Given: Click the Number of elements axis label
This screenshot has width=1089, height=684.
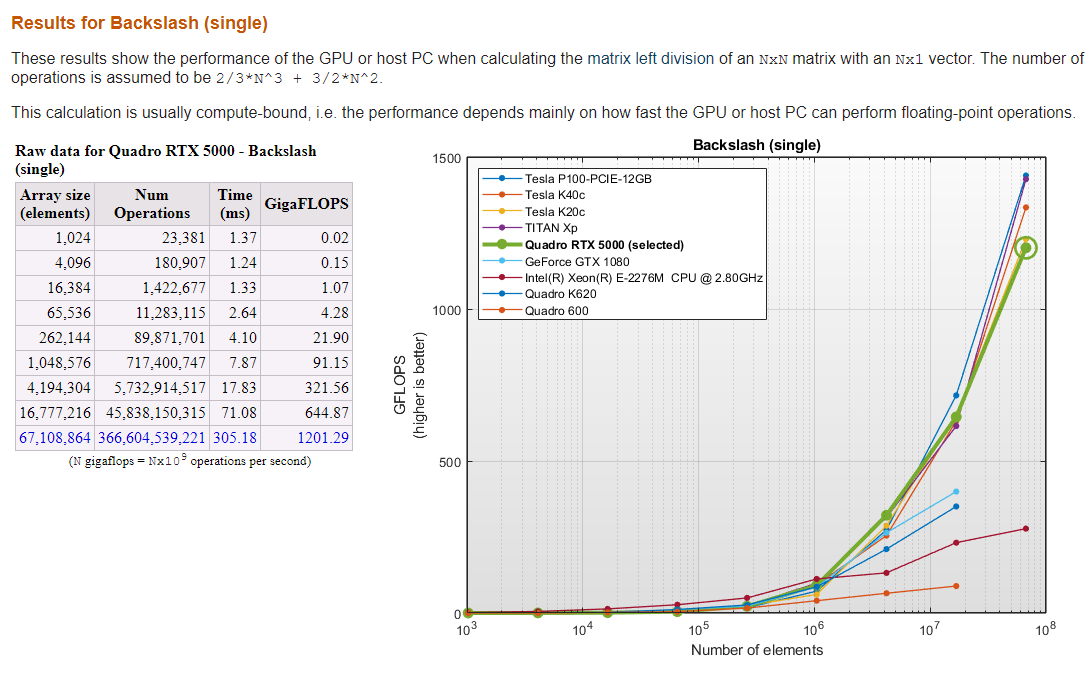Looking at the screenshot, I should tap(756, 650).
